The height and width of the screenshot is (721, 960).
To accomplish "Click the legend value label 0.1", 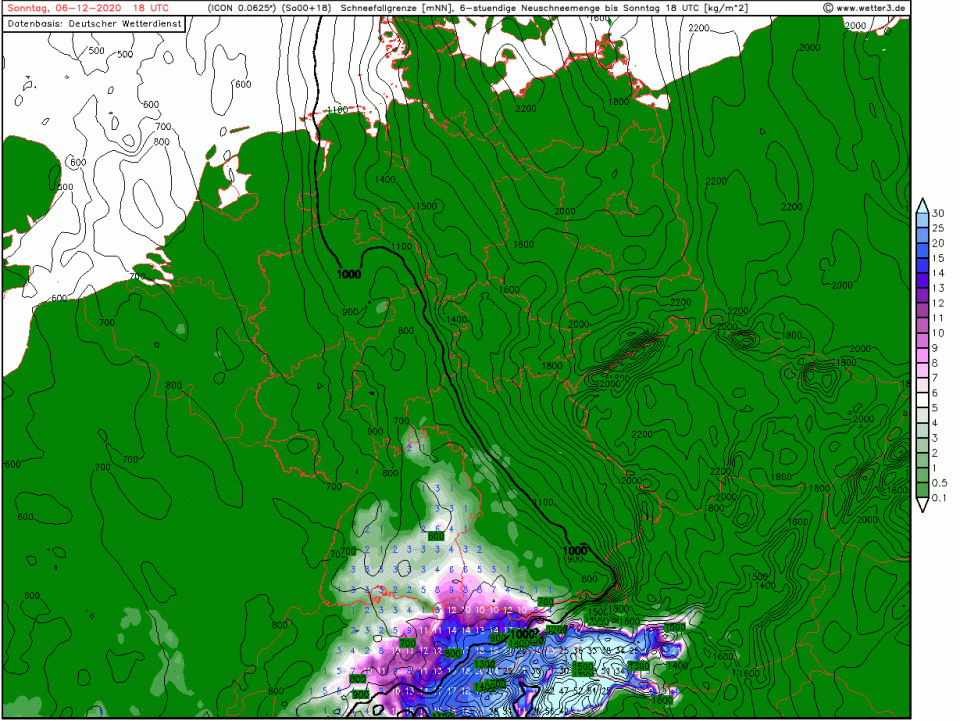I will coord(941,498).
